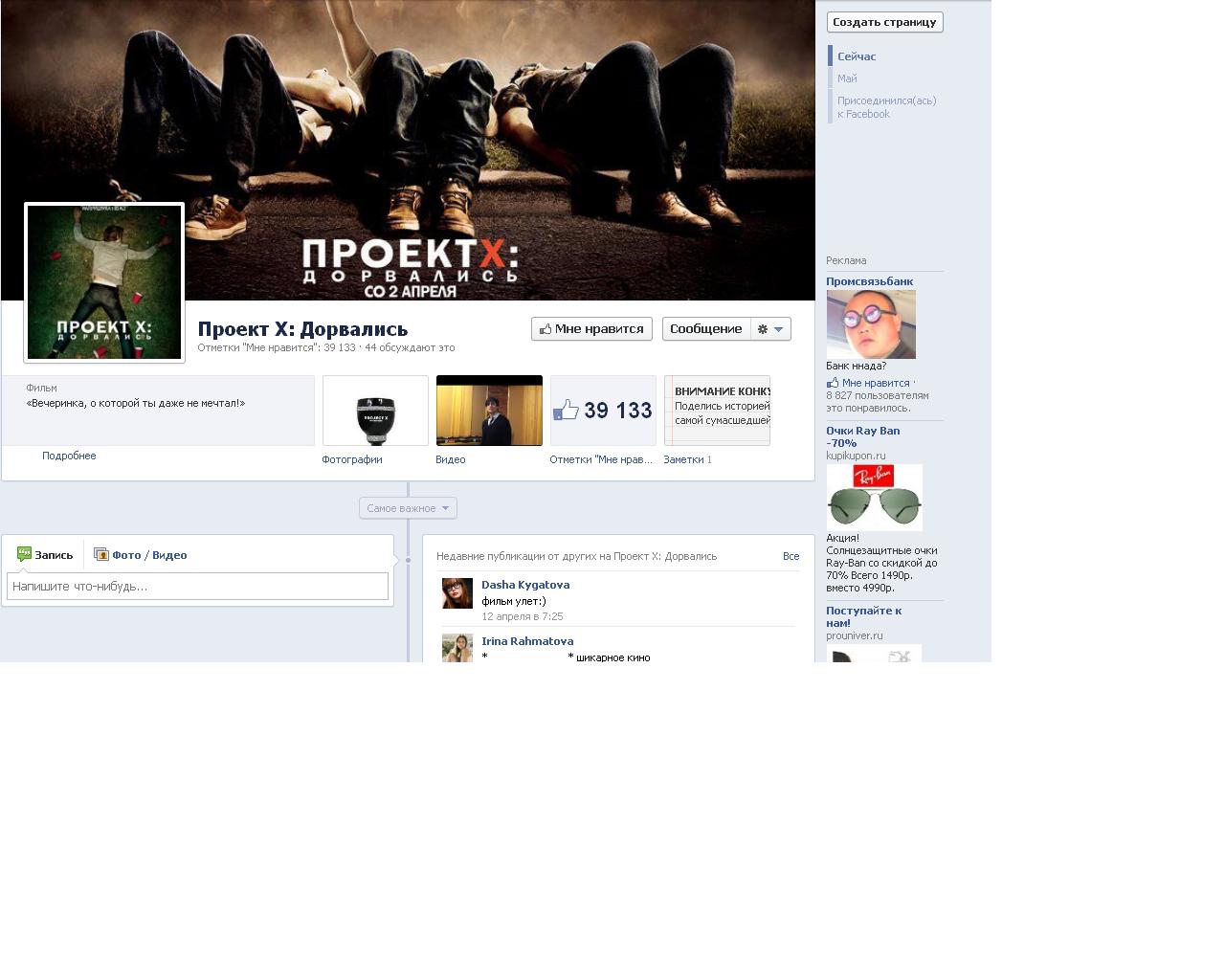Click the Все link in recent posts
1225x980 pixels.
(x=791, y=556)
